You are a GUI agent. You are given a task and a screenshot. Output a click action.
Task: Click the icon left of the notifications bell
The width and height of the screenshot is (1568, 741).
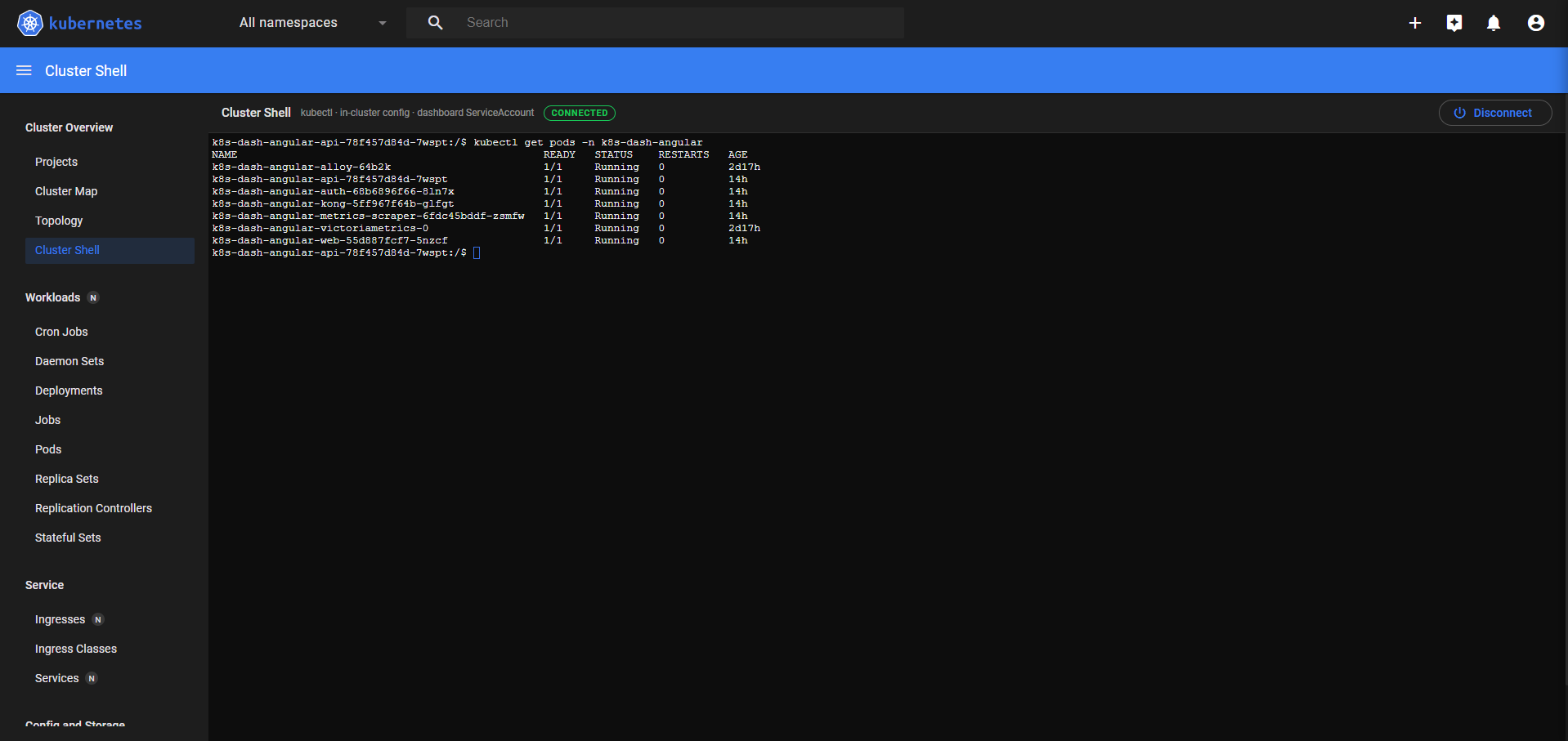click(1454, 23)
